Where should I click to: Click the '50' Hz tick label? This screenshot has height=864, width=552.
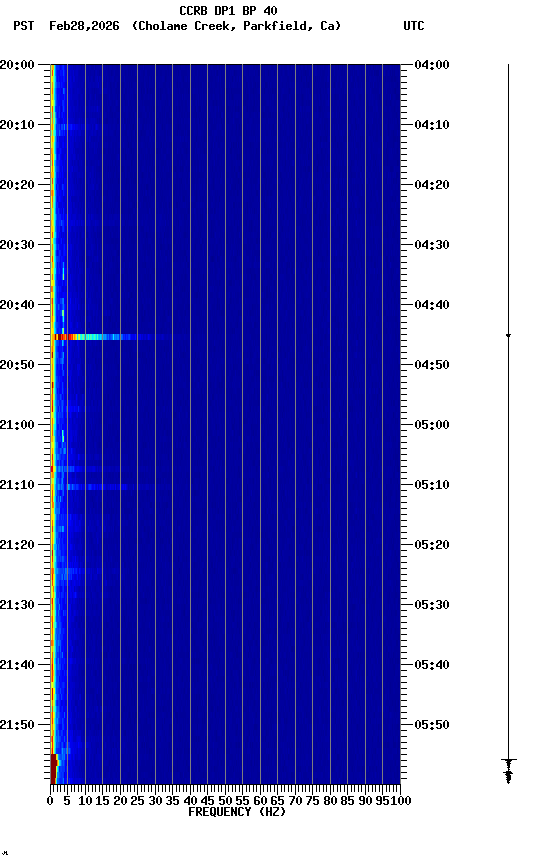(x=225, y=801)
